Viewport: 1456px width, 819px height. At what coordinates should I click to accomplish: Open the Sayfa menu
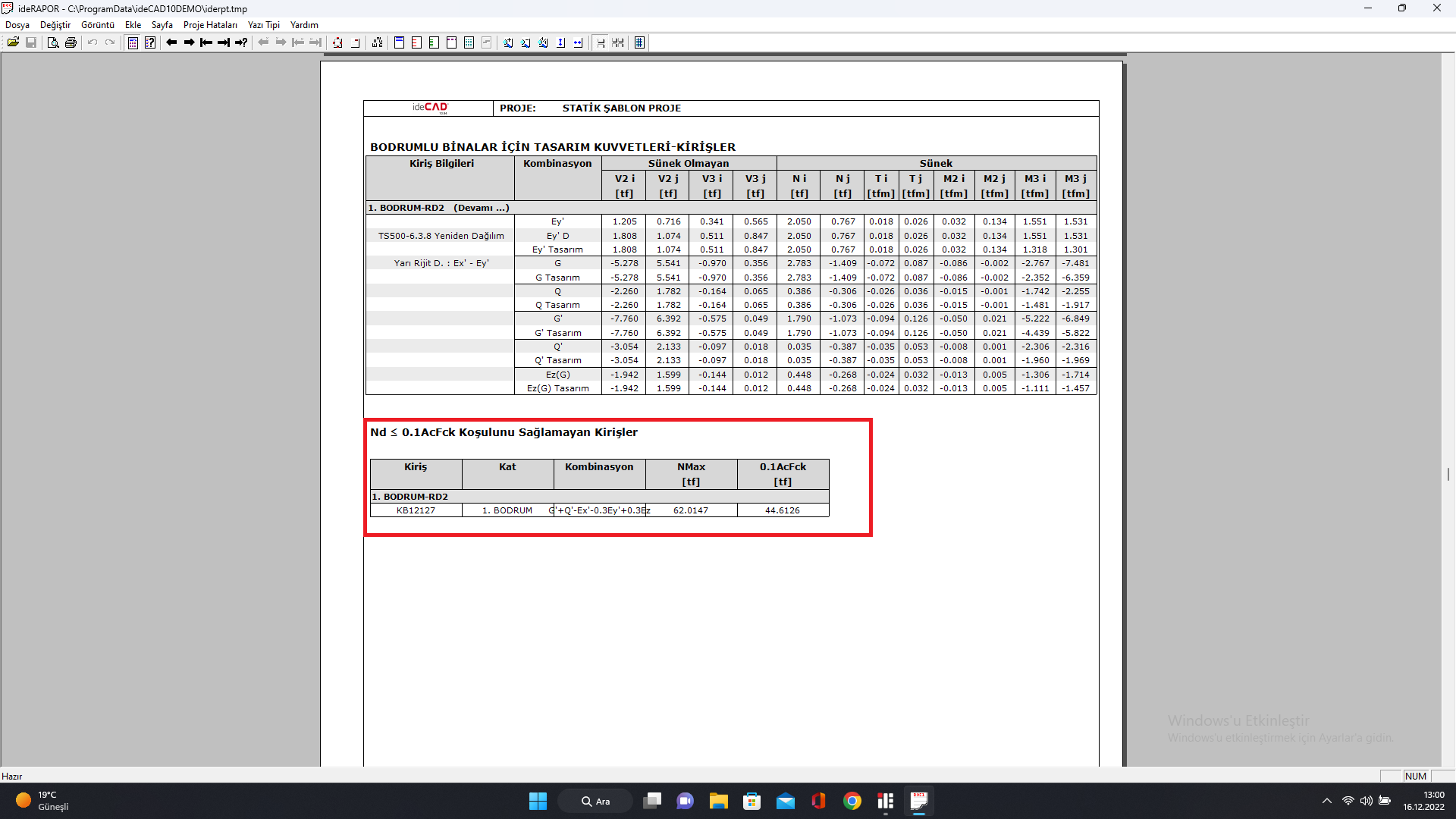pos(162,25)
